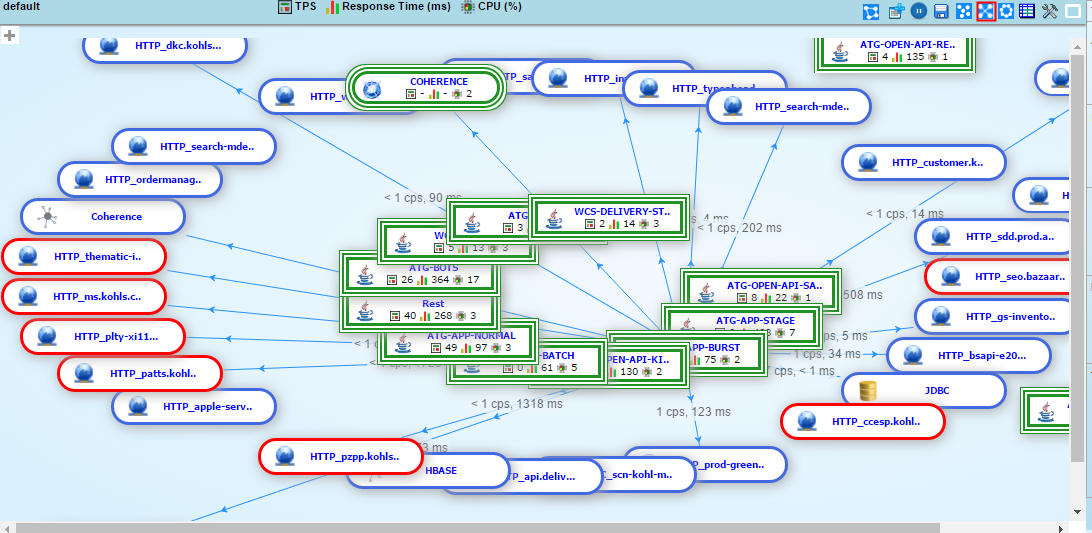Select the ATG-APP-NORMAL node

click(x=460, y=341)
